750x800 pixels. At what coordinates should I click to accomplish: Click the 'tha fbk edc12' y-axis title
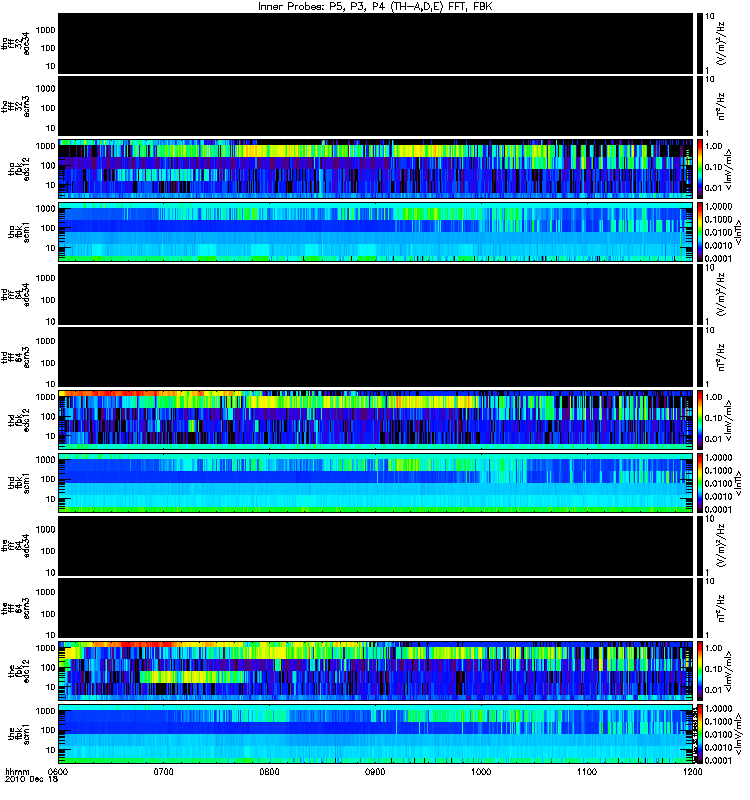pyautogui.click(x=19, y=168)
